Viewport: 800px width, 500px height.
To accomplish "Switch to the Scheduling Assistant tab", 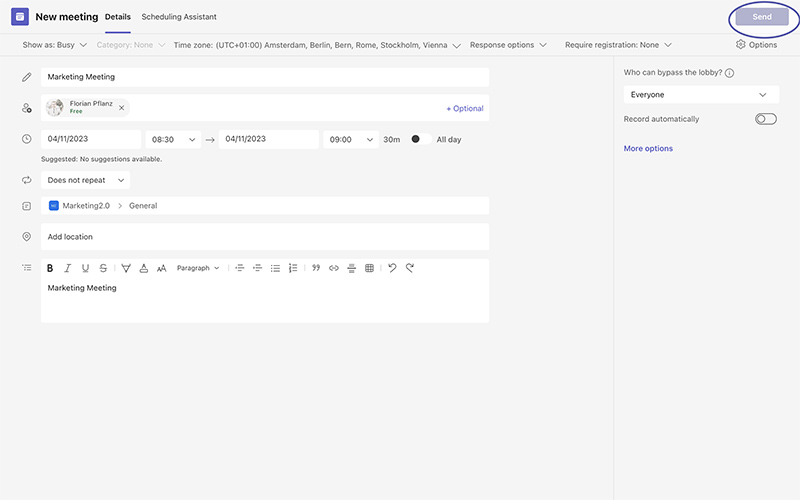I will (x=179, y=17).
